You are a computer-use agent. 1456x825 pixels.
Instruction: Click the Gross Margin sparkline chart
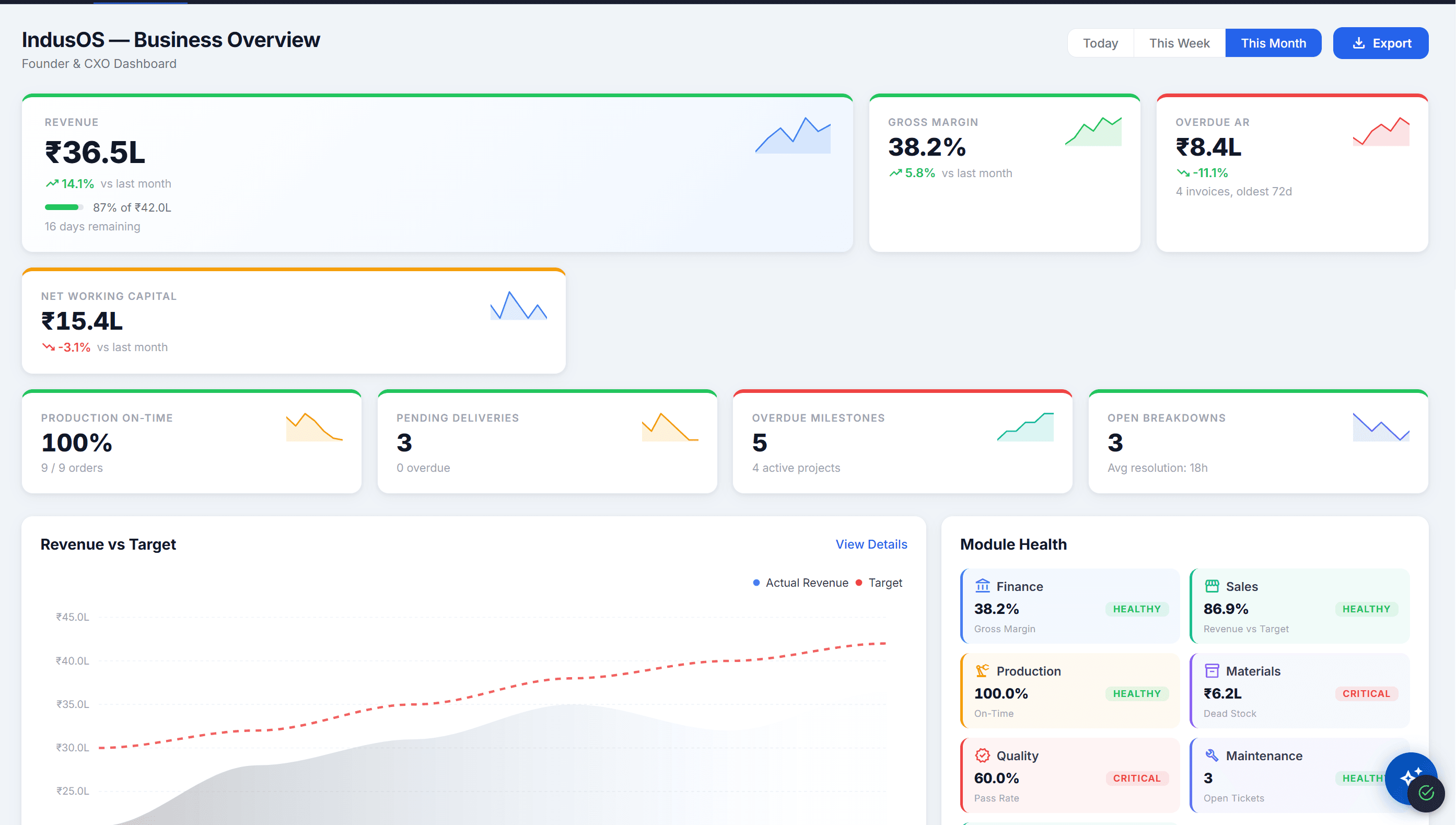[1093, 131]
